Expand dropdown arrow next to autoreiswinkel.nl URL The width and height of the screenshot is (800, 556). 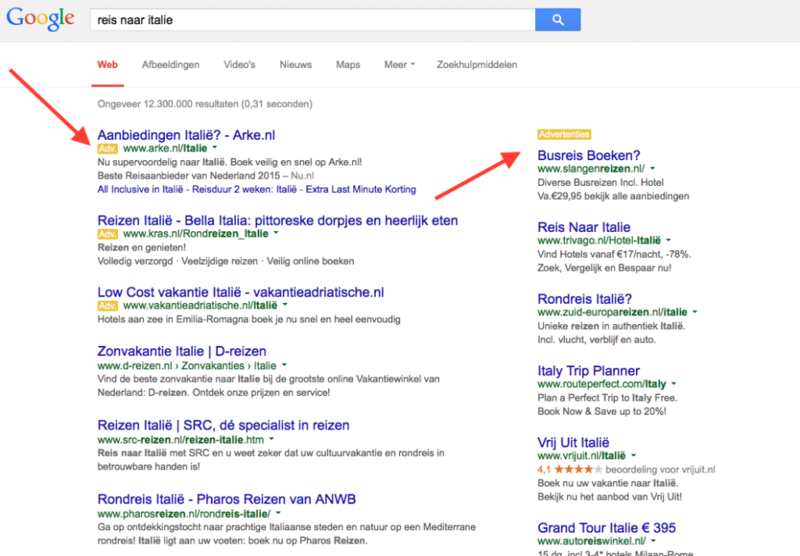click(654, 541)
